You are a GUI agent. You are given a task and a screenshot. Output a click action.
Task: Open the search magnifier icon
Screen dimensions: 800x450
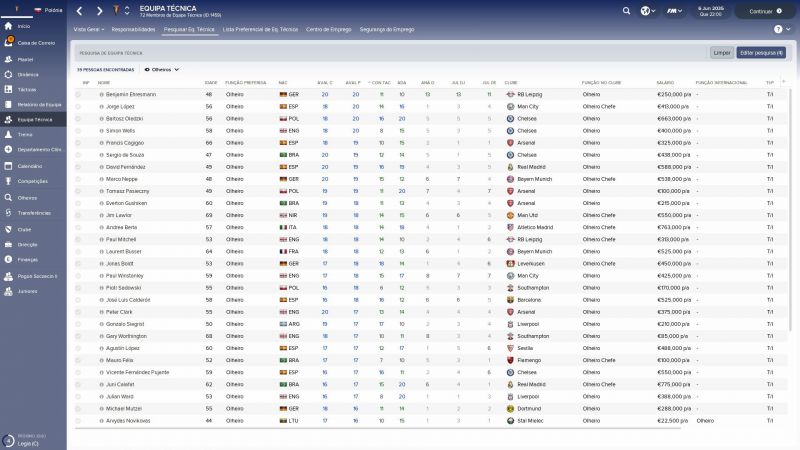pyautogui.click(x=626, y=11)
